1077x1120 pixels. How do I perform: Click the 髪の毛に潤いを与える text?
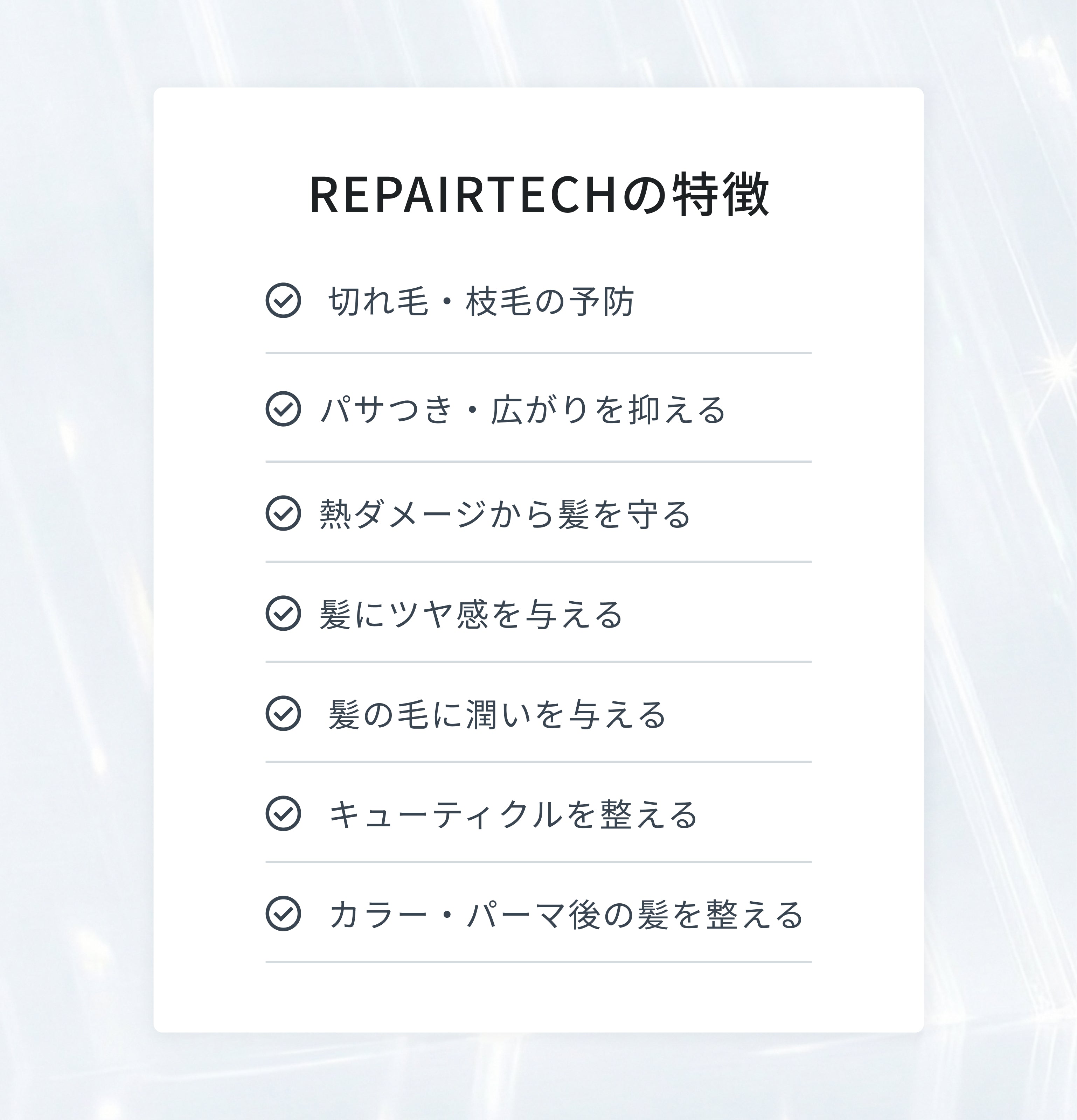[x=497, y=714]
